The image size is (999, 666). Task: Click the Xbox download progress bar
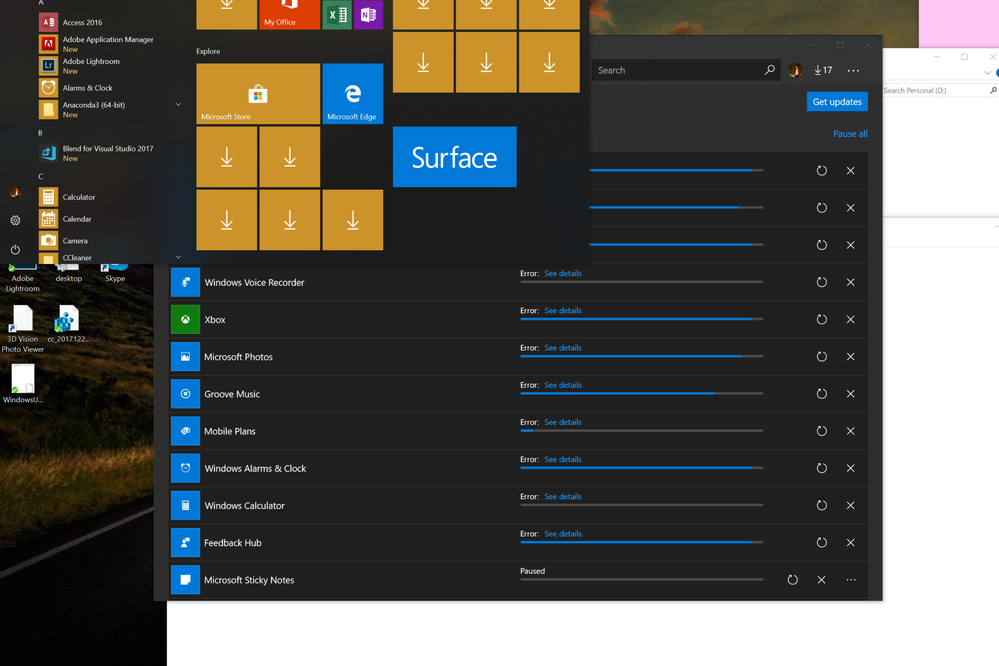[642, 319]
